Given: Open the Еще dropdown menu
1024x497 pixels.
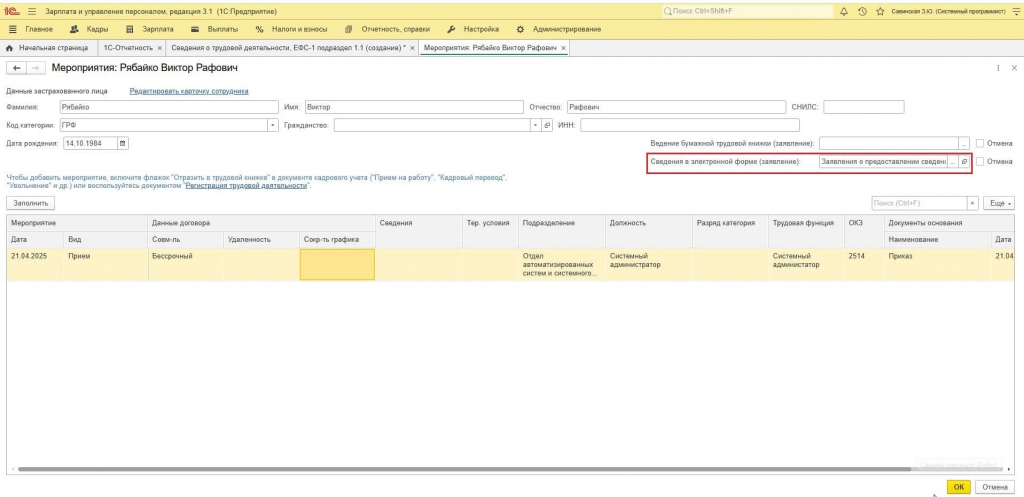Looking at the screenshot, I should (x=1000, y=204).
